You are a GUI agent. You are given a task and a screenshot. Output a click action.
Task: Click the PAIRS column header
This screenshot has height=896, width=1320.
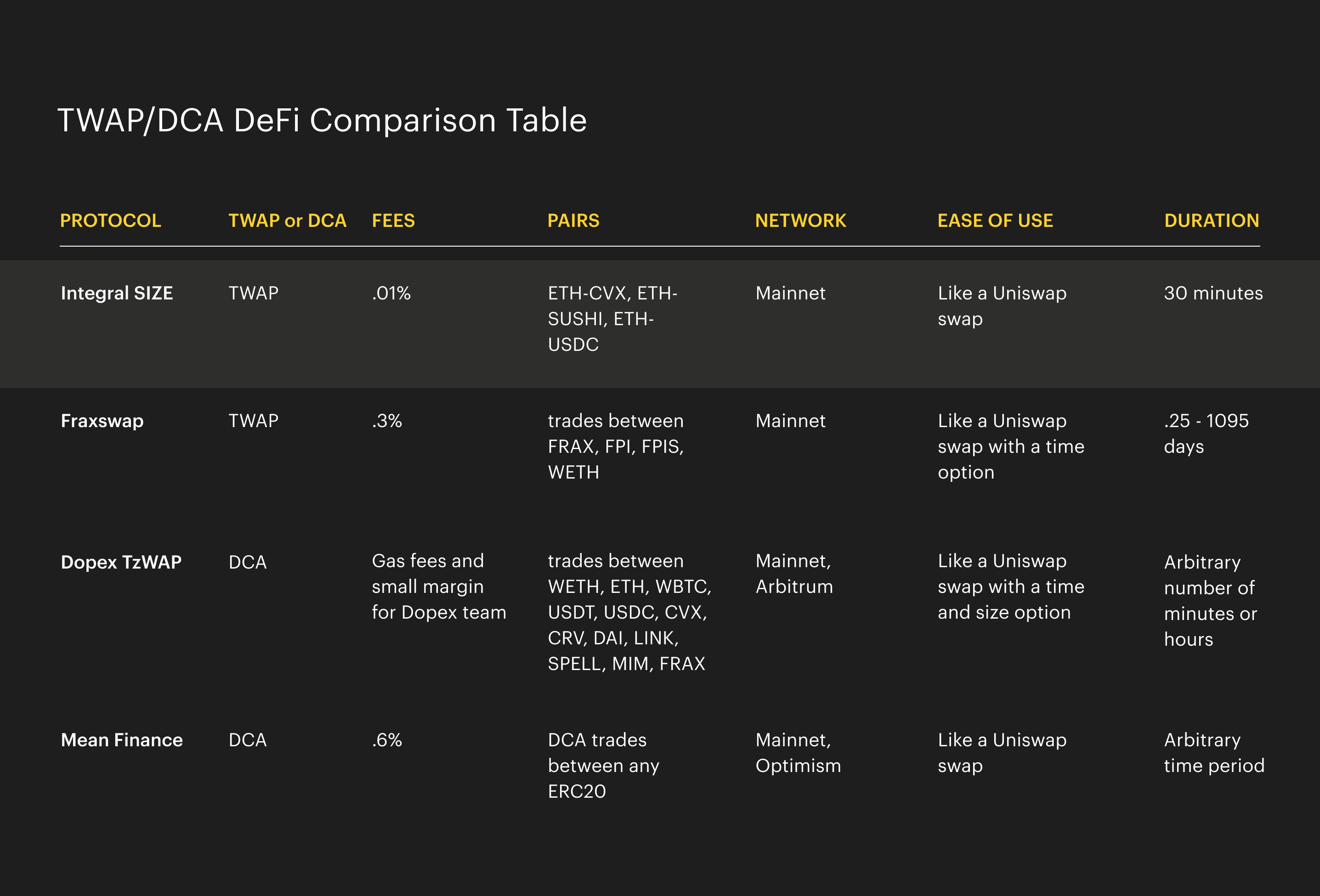[x=573, y=220]
